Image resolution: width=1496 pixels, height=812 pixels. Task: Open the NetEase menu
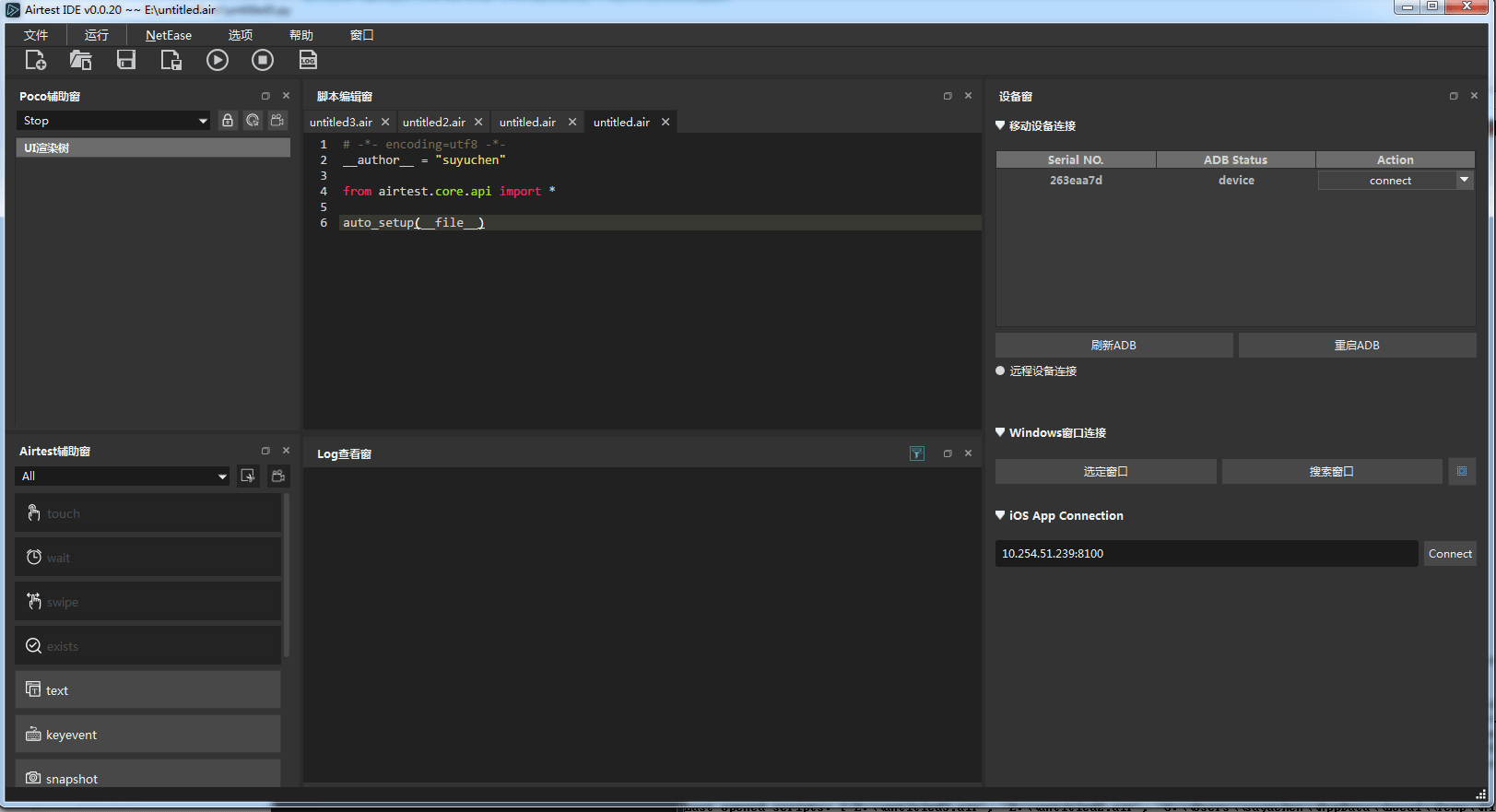(169, 35)
